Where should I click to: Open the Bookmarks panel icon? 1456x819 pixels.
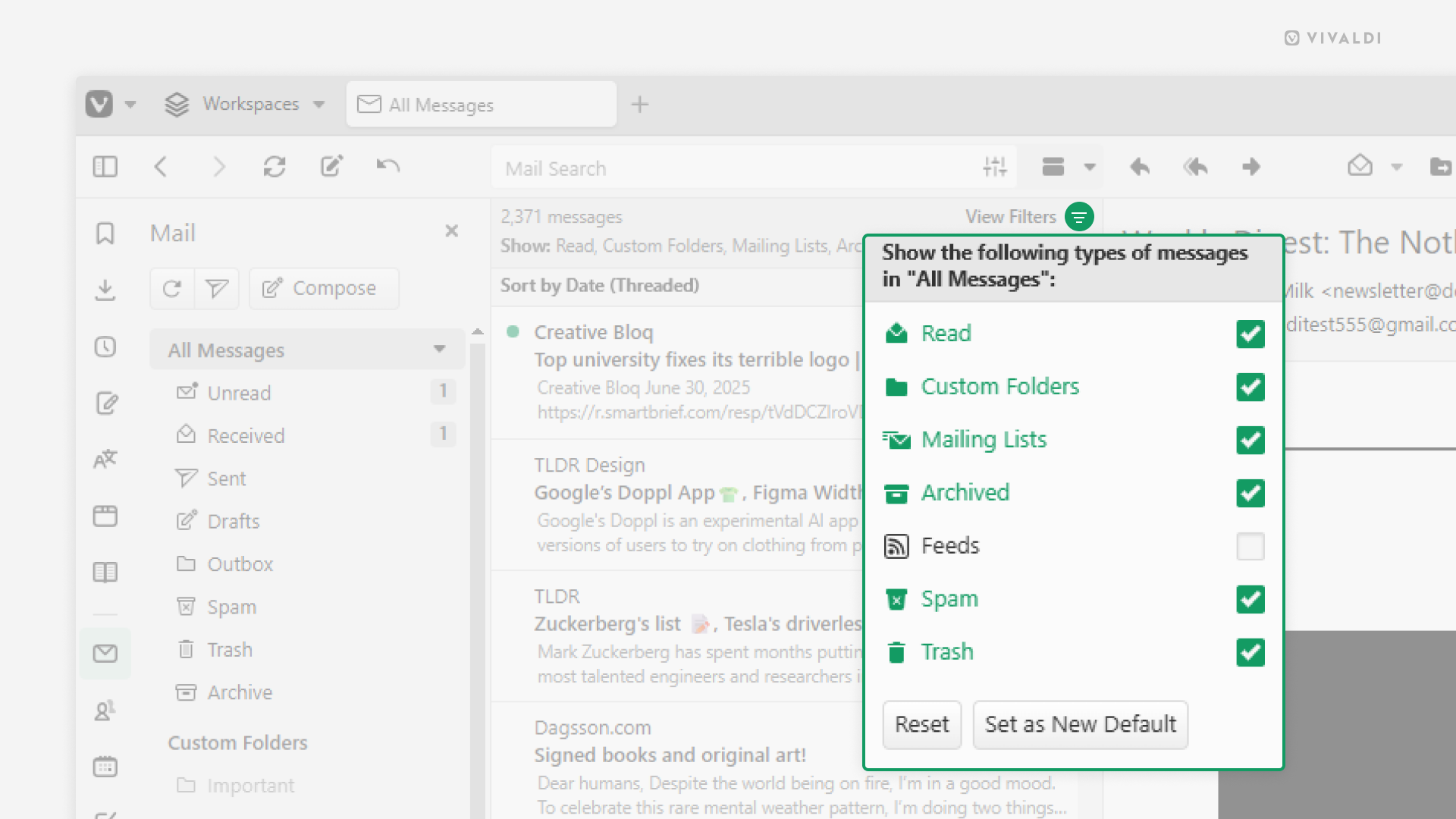(x=105, y=233)
